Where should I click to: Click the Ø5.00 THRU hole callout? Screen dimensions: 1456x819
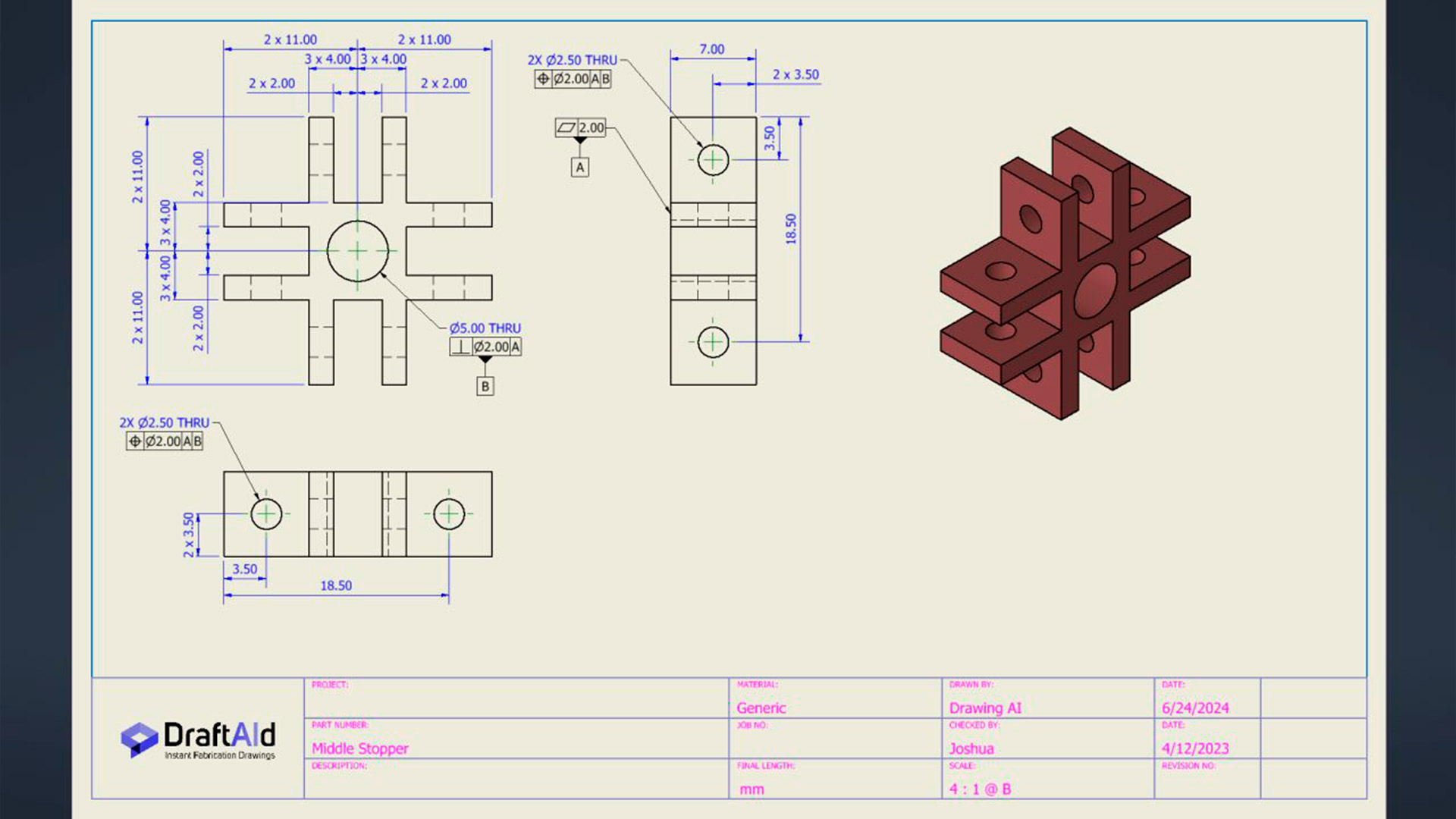point(485,328)
